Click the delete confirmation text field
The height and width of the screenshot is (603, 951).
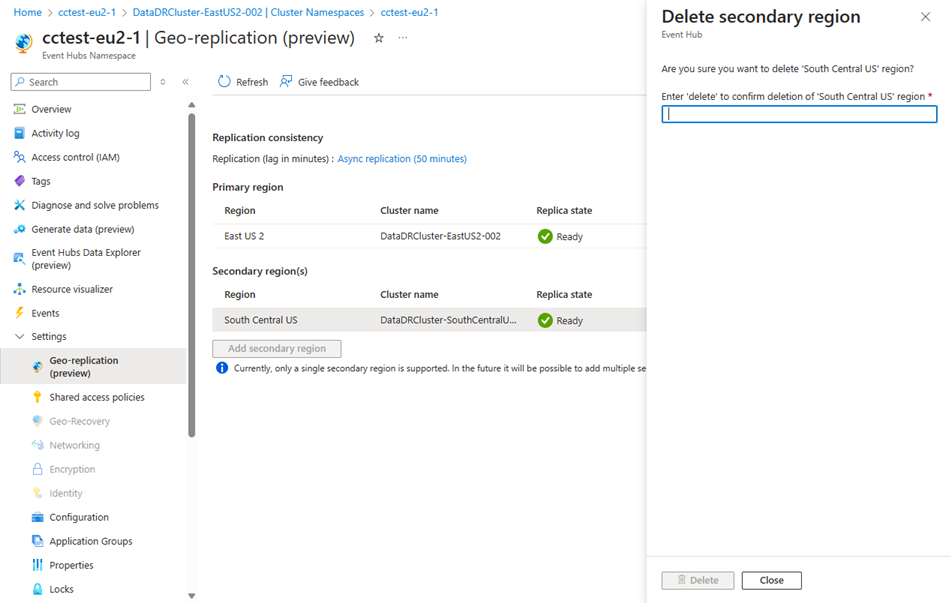coord(798,114)
